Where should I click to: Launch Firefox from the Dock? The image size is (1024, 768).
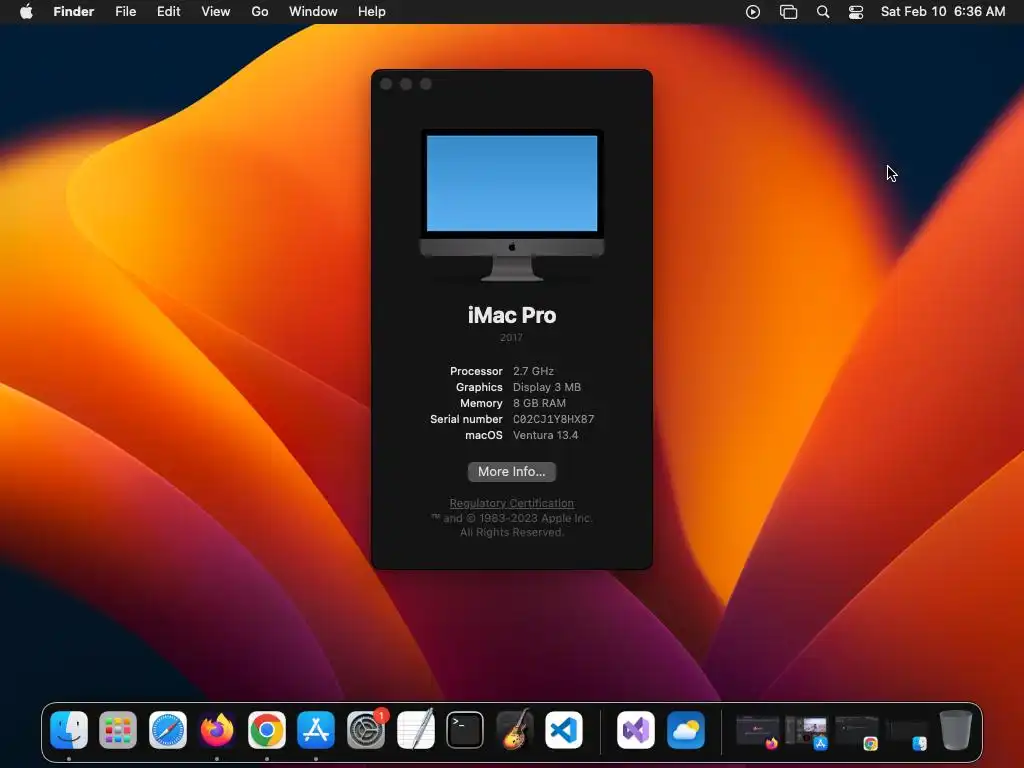(x=217, y=729)
